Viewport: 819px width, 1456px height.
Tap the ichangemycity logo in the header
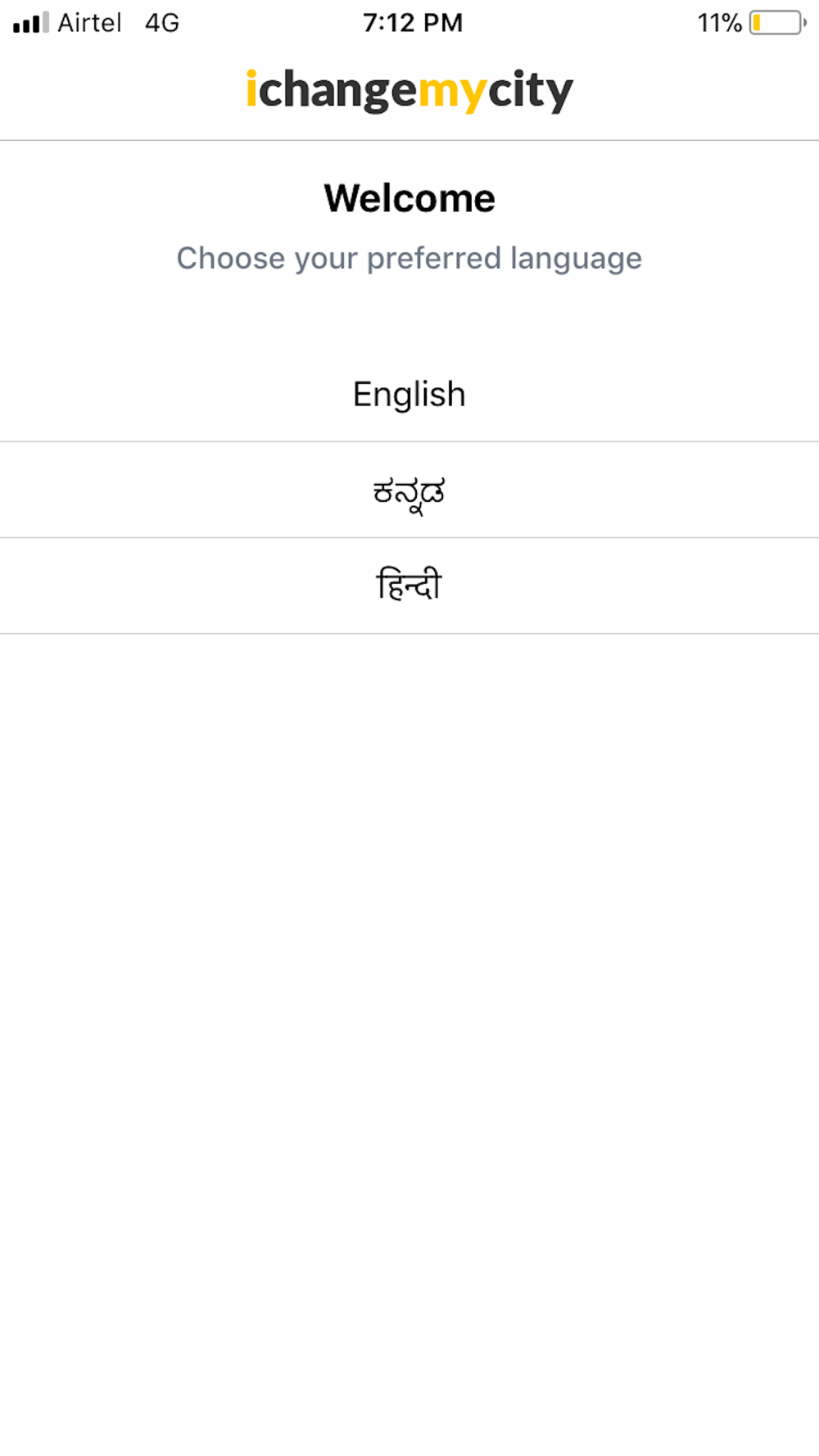click(x=409, y=90)
